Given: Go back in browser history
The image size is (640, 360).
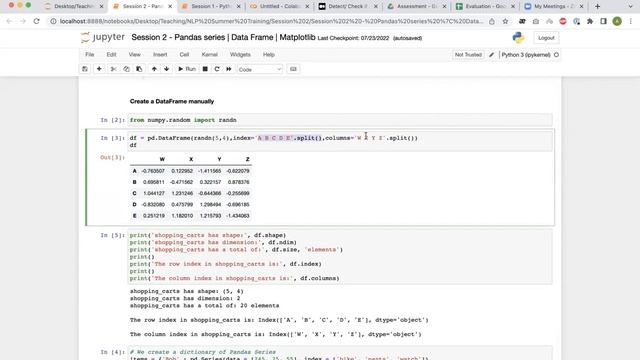Looking at the screenshot, I should click(9, 21).
